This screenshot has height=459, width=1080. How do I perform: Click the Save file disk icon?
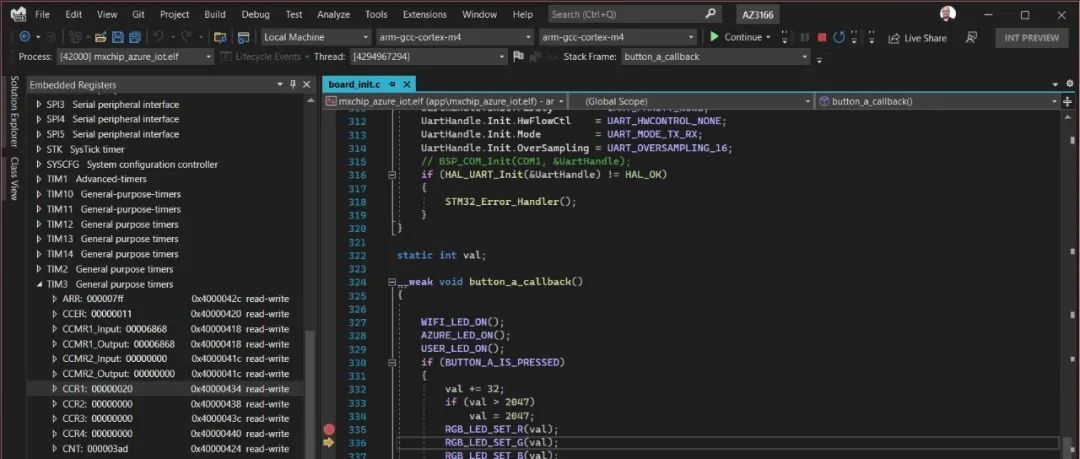tap(118, 37)
